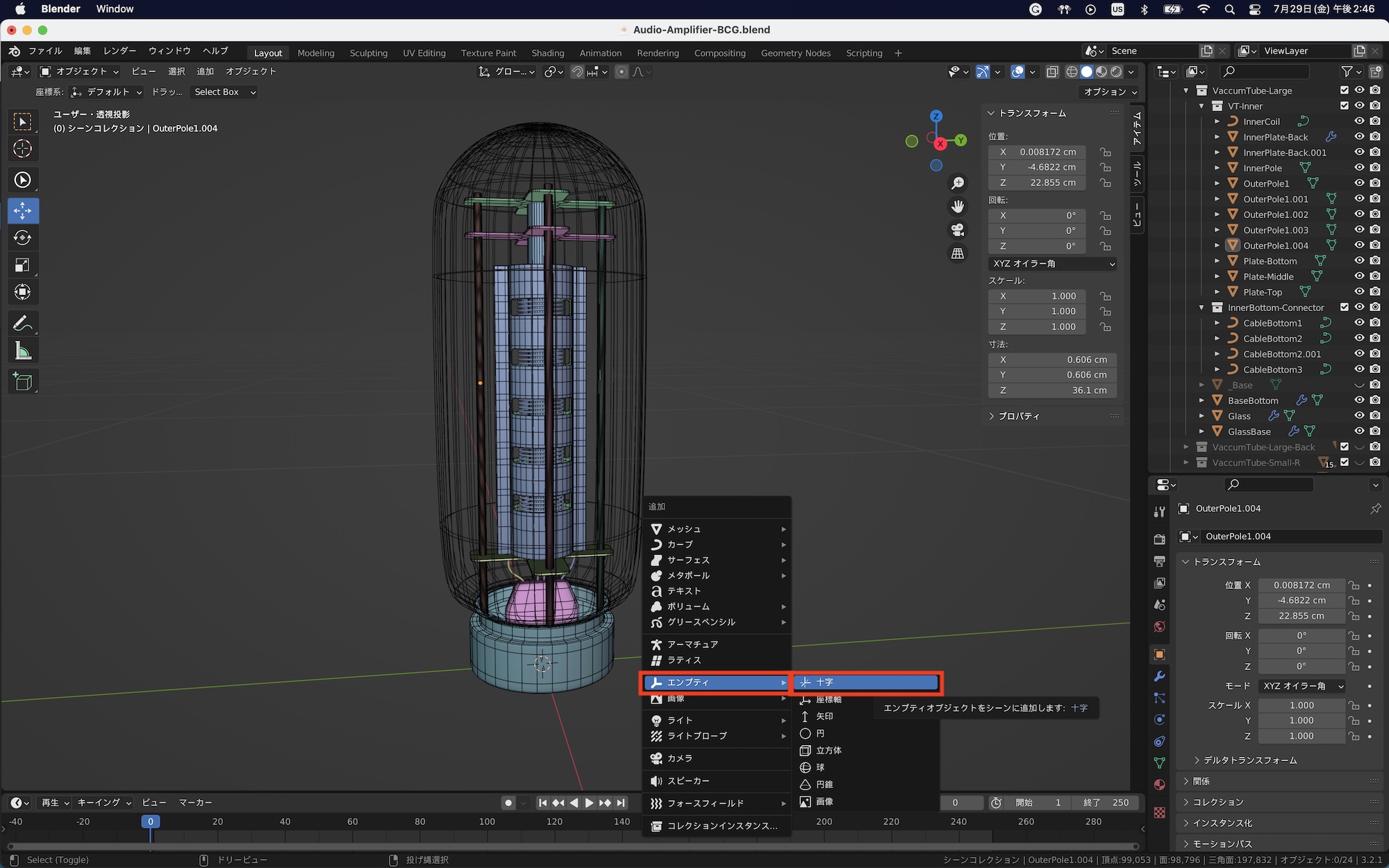Select the Annotate pencil tool
1389x868 pixels.
[22, 323]
